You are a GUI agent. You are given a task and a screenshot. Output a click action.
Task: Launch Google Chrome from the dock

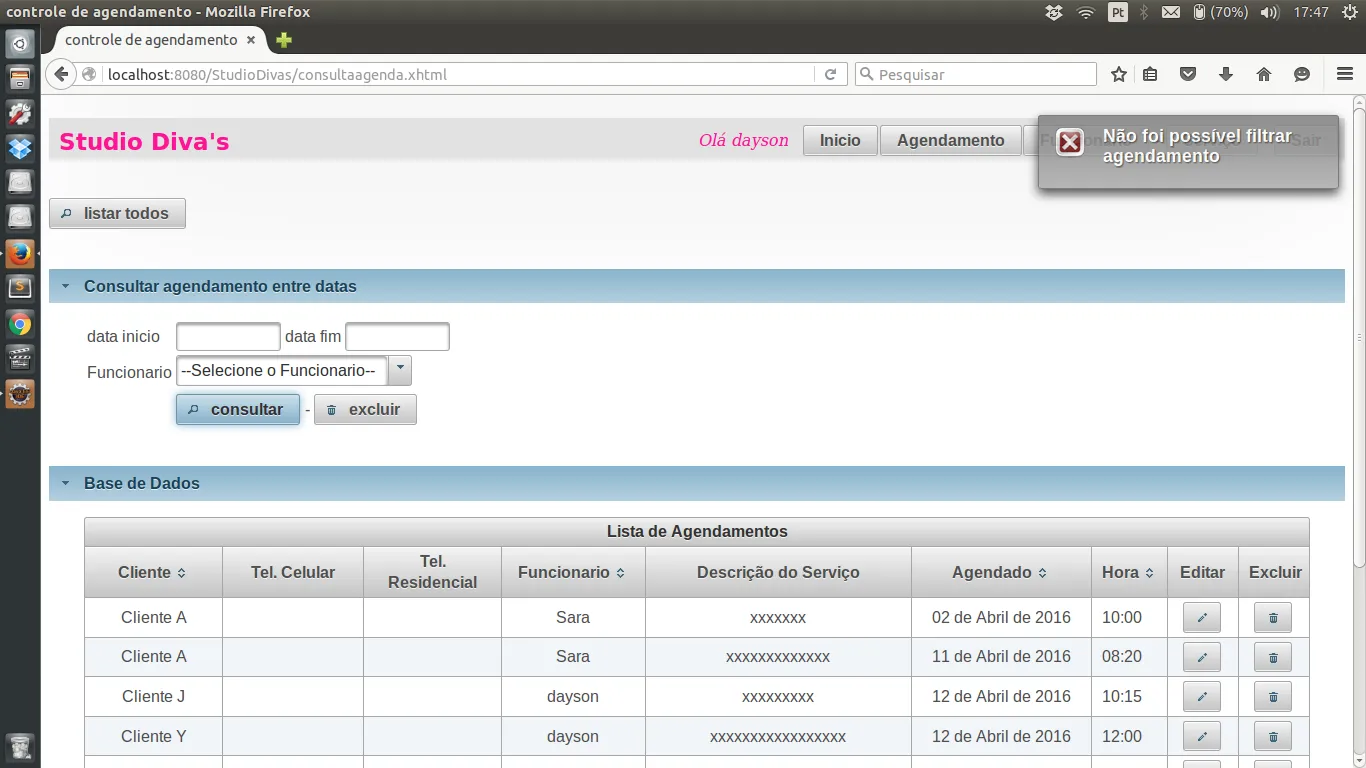coord(20,324)
